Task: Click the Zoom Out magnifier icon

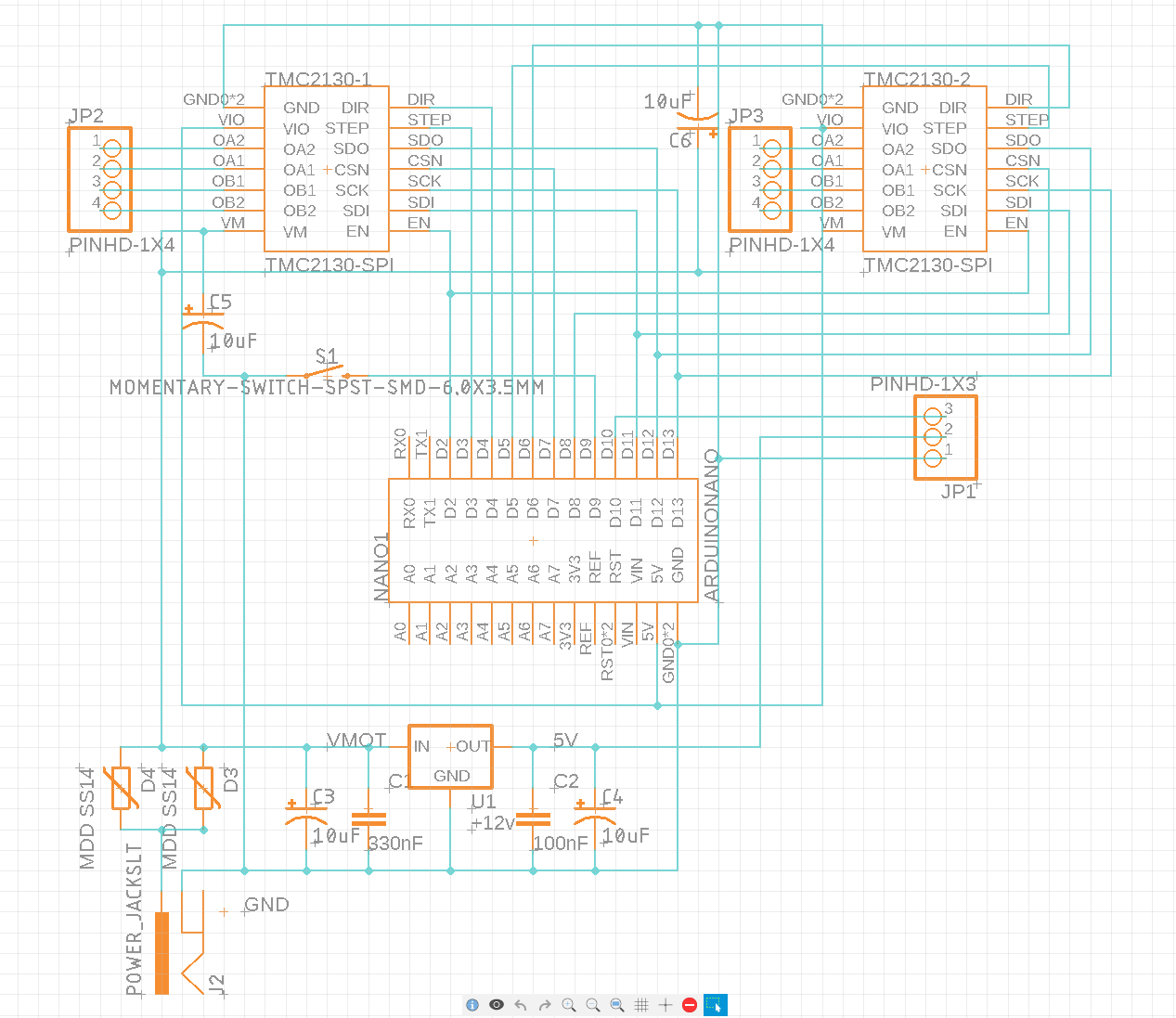Action: (x=593, y=1005)
